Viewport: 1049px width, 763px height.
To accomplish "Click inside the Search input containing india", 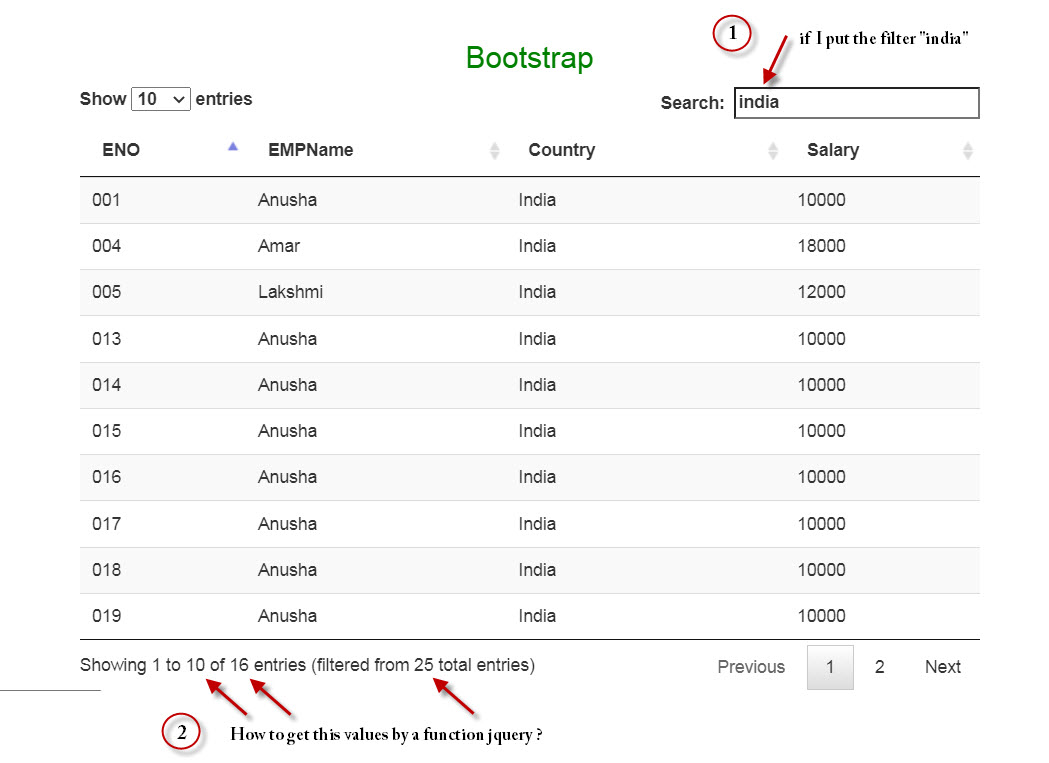I will click(x=856, y=102).
